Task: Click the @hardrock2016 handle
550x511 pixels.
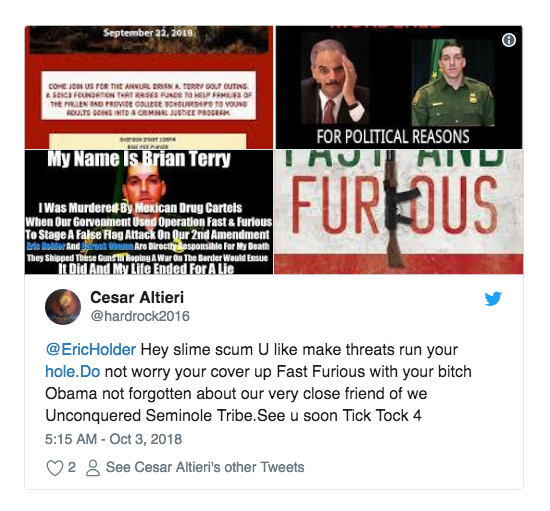Action: click(140, 316)
